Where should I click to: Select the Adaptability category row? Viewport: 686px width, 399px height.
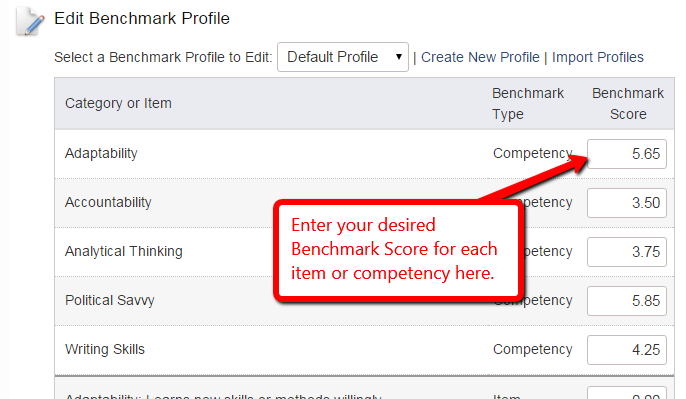pos(364,154)
